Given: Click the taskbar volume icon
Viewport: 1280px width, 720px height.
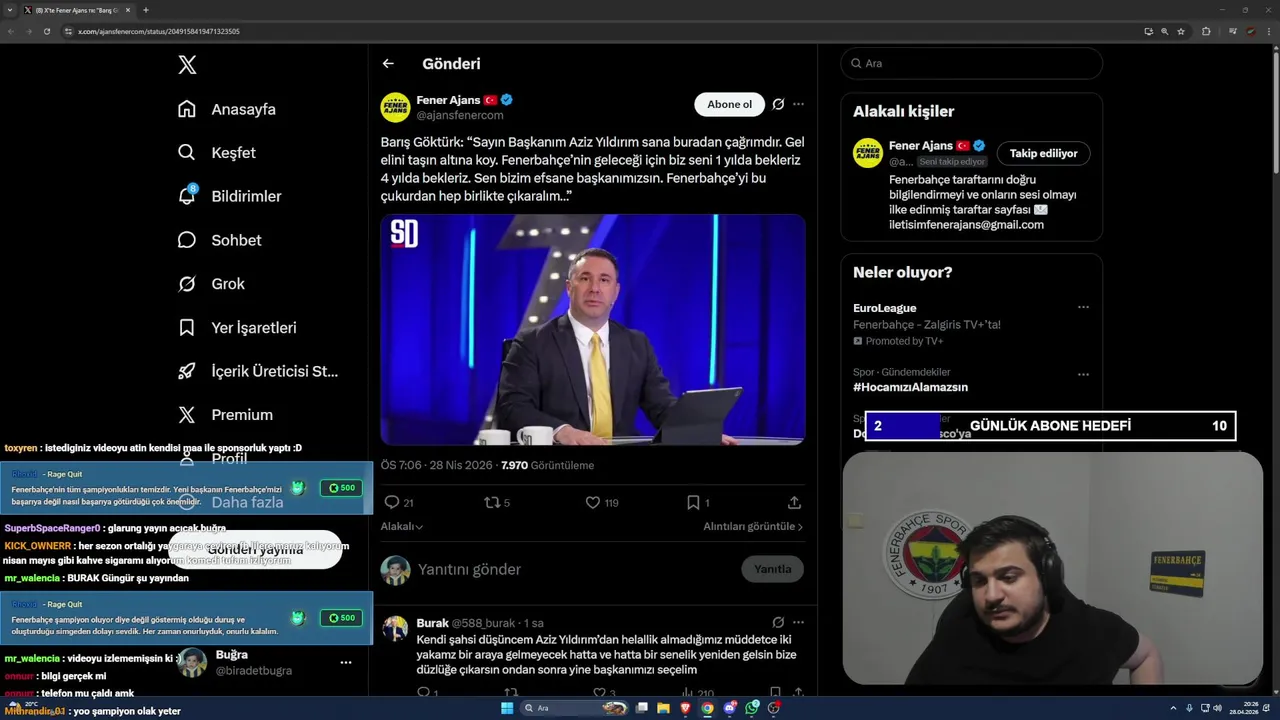Looking at the screenshot, I should tap(1217, 708).
